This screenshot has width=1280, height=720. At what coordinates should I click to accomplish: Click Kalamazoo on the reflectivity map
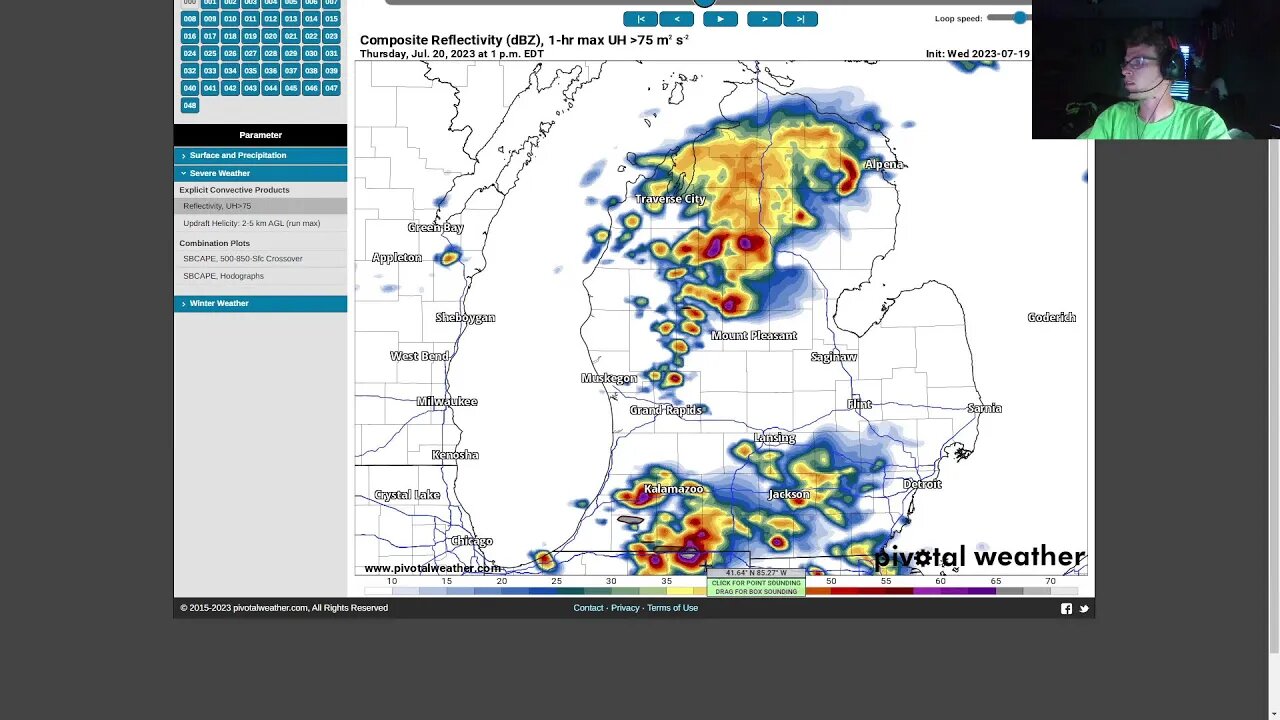[673, 489]
